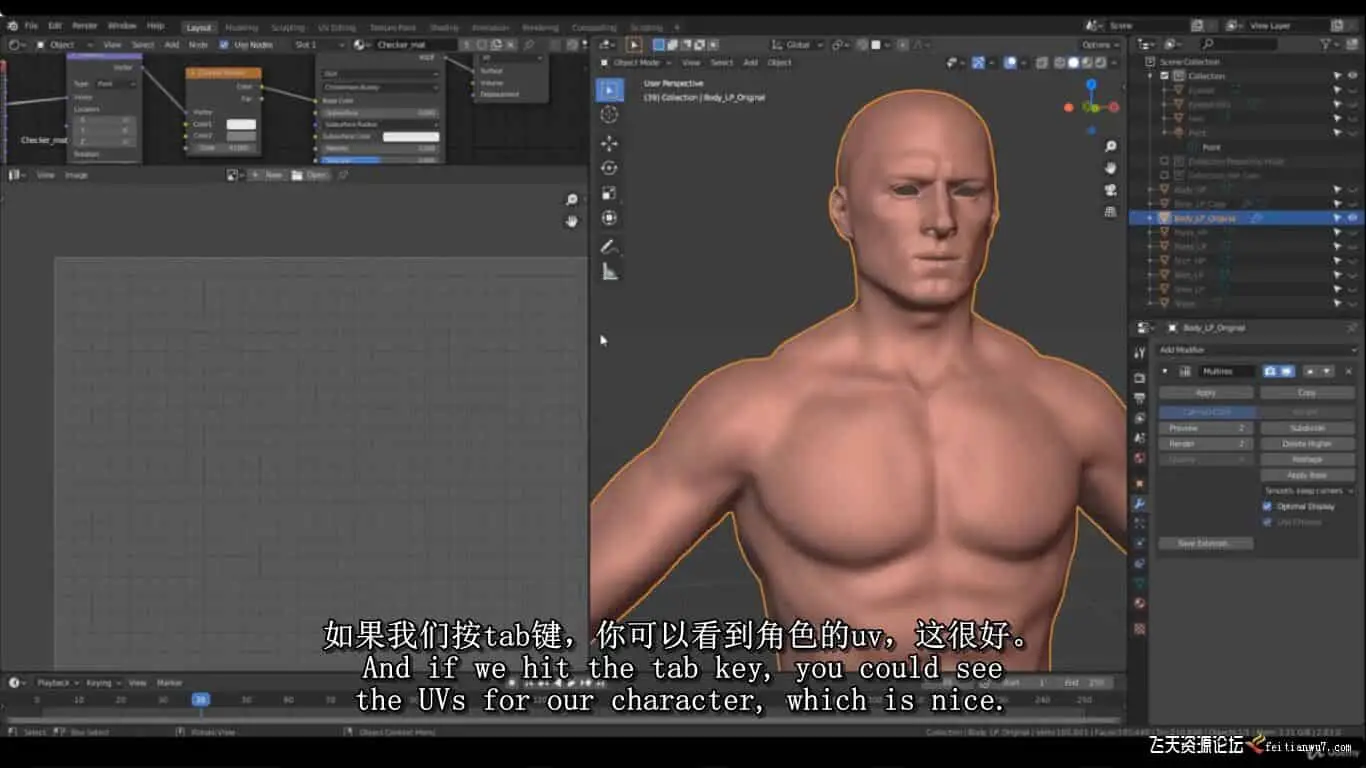Open the Object Mode dropdown

tap(636, 62)
